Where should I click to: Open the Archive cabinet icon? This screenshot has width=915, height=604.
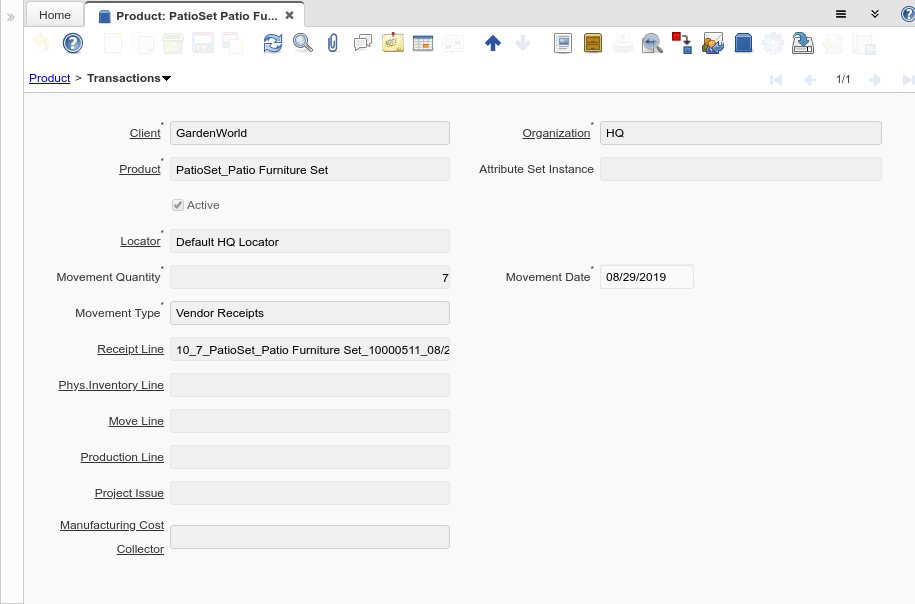pos(593,43)
